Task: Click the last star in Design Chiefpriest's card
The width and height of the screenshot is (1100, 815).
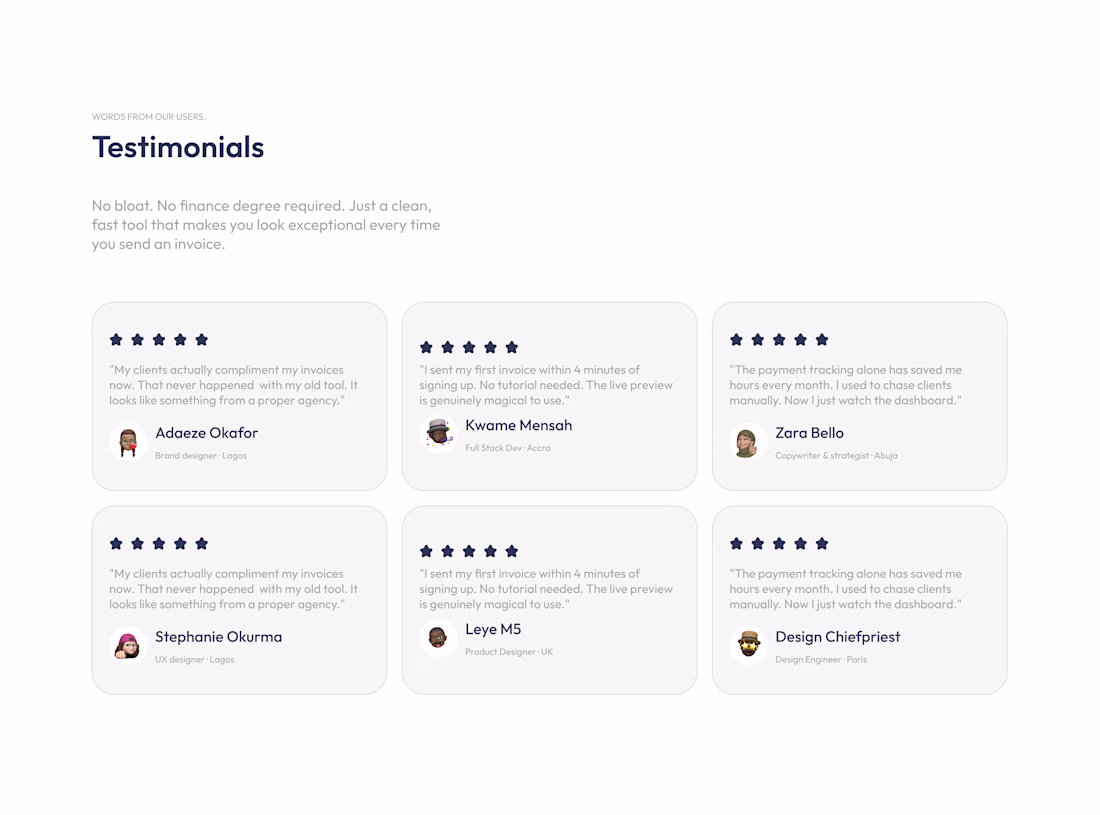Action: coord(822,544)
